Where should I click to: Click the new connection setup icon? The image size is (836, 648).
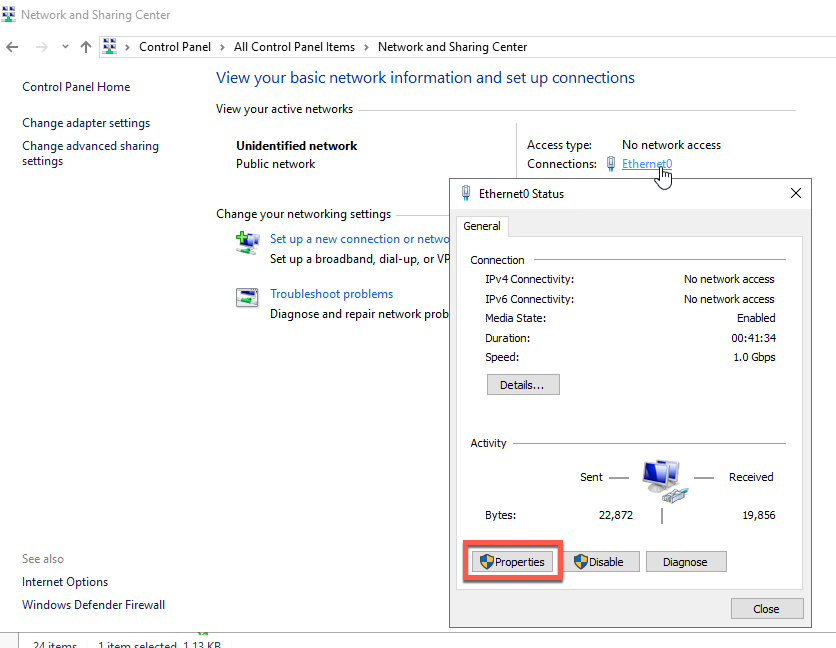point(247,243)
